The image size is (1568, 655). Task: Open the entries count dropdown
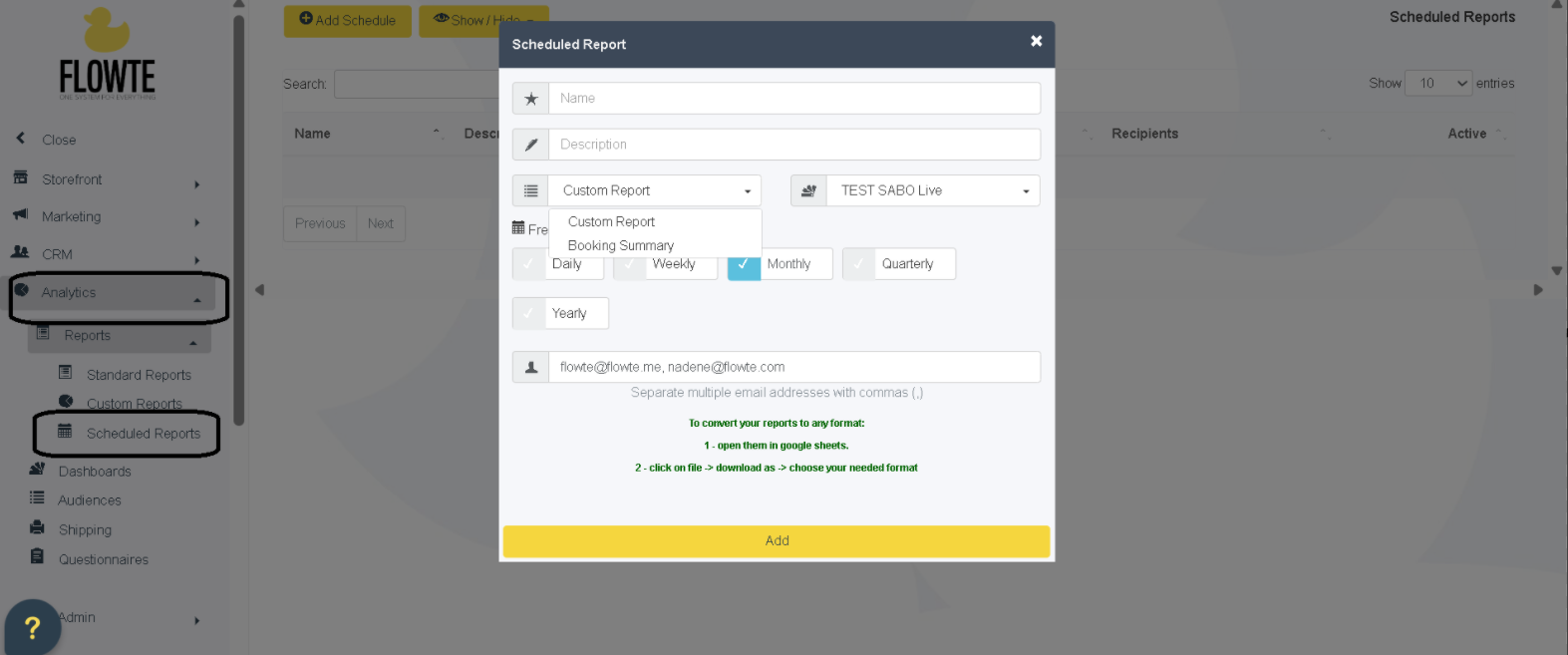[1438, 84]
